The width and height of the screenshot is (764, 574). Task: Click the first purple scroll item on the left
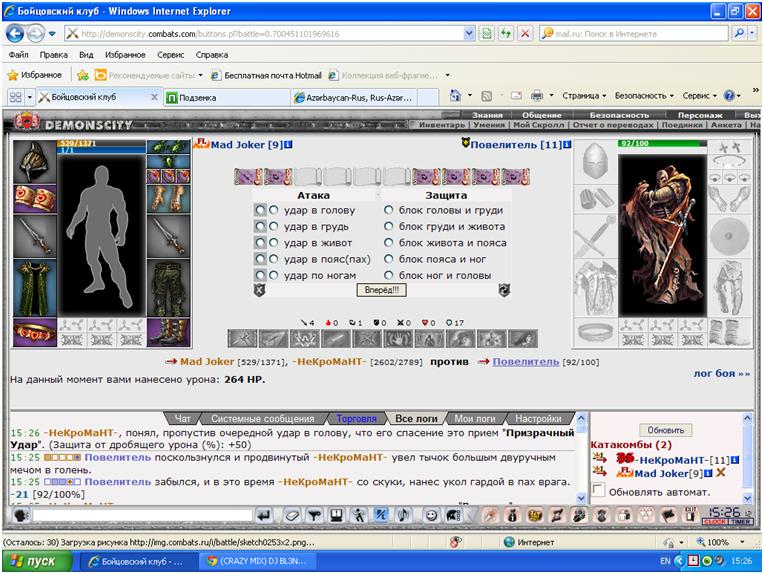pyautogui.click(x=248, y=176)
